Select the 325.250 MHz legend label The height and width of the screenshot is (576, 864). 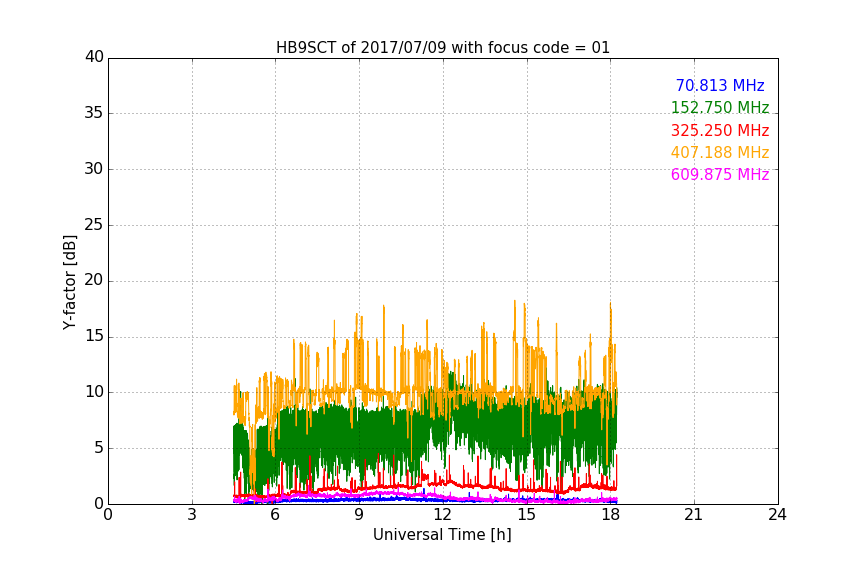[x=720, y=130]
